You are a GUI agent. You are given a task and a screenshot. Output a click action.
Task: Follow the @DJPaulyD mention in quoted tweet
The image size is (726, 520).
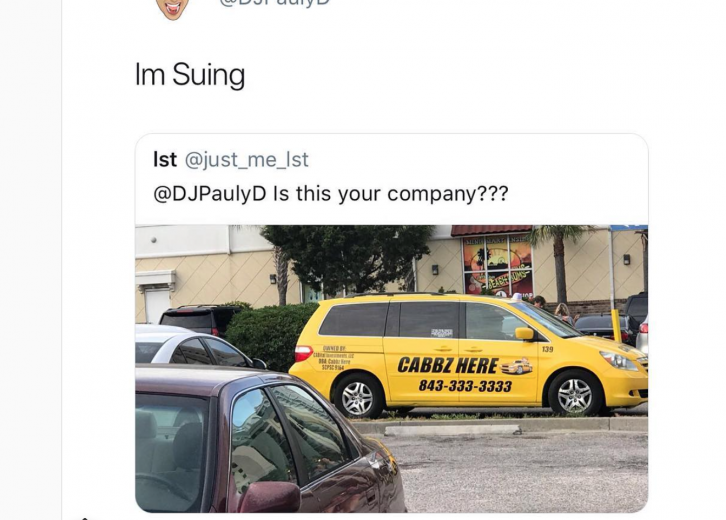(x=210, y=194)
